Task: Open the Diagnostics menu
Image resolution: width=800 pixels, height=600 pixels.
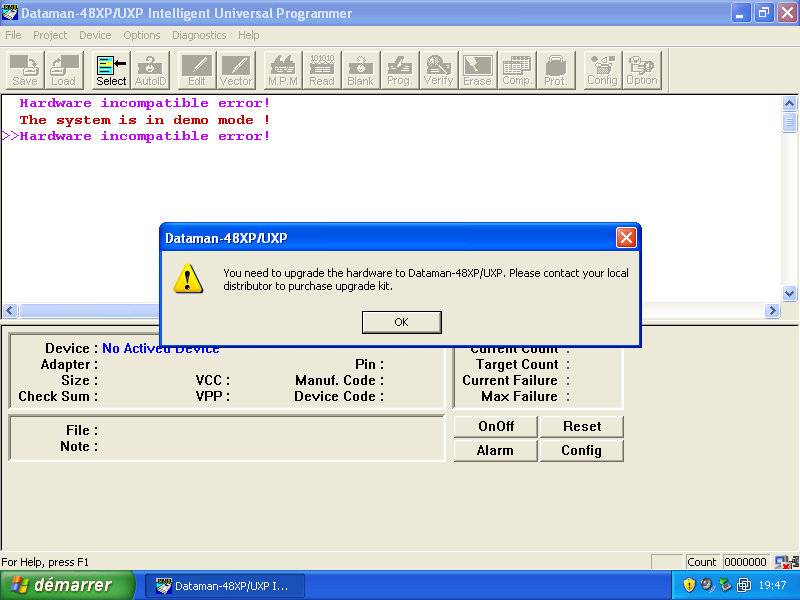Action: [199, 35]
